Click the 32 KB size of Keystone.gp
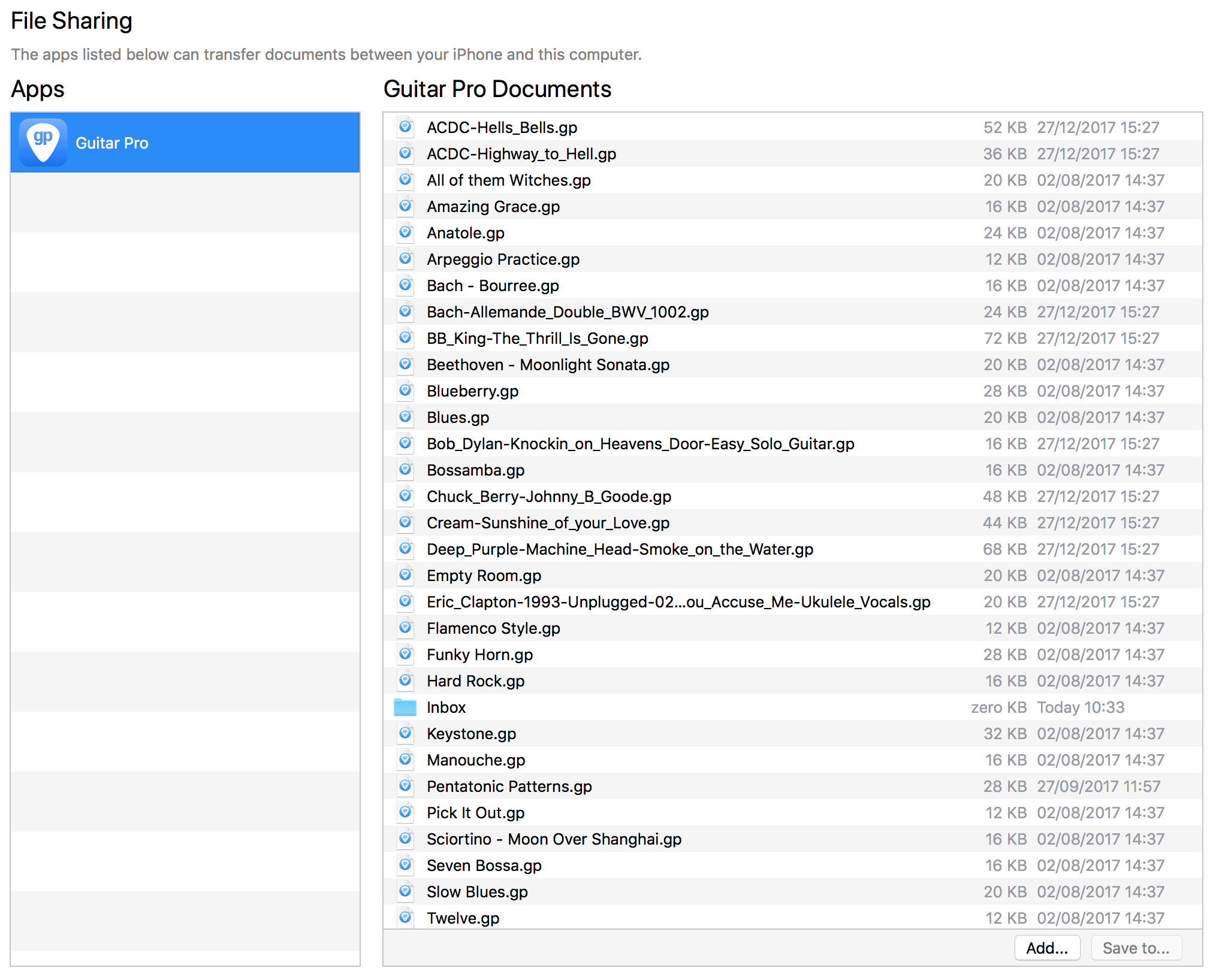1213x980 pixels. click(x=1006, y=734)
